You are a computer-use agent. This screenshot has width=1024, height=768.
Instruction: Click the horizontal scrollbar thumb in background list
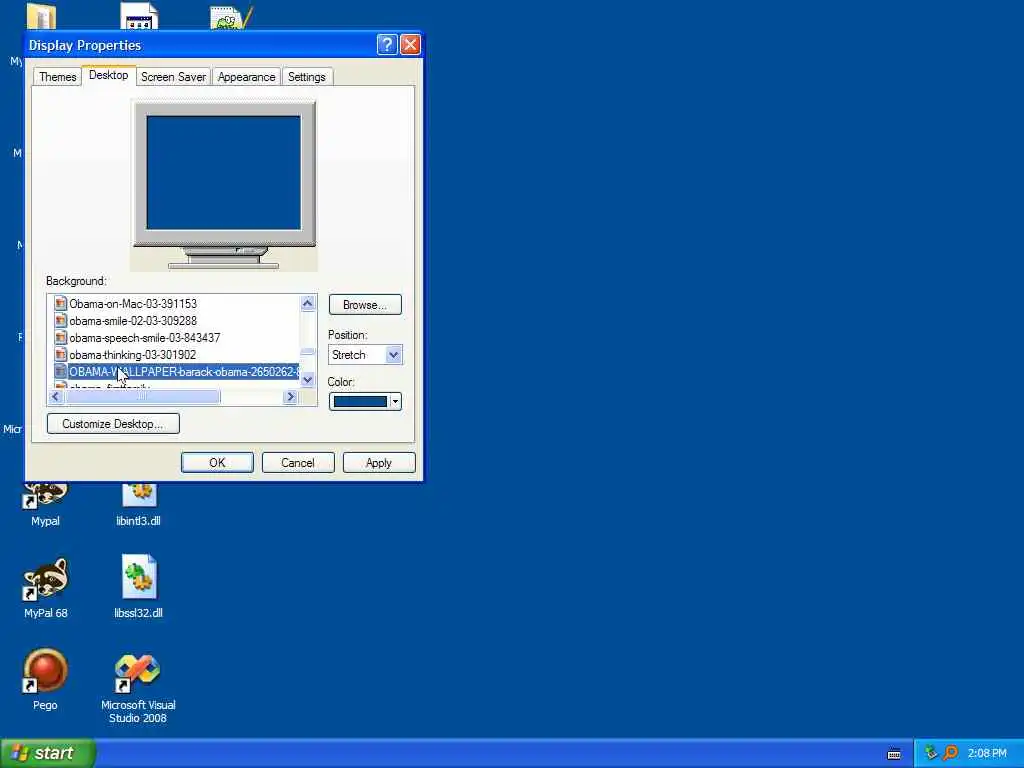[142, 396]
